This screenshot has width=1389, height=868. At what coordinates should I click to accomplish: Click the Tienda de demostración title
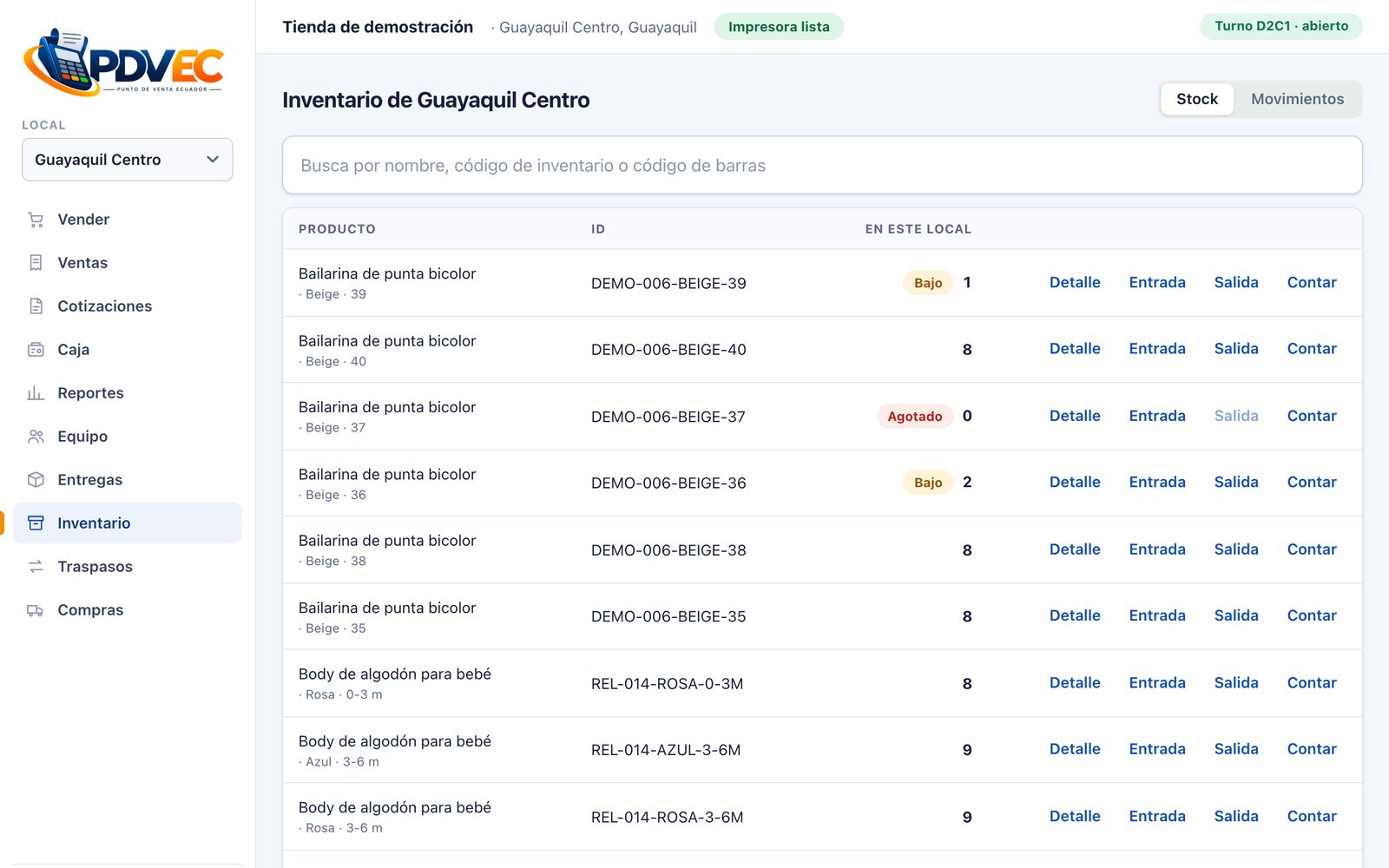pos(378,27)
